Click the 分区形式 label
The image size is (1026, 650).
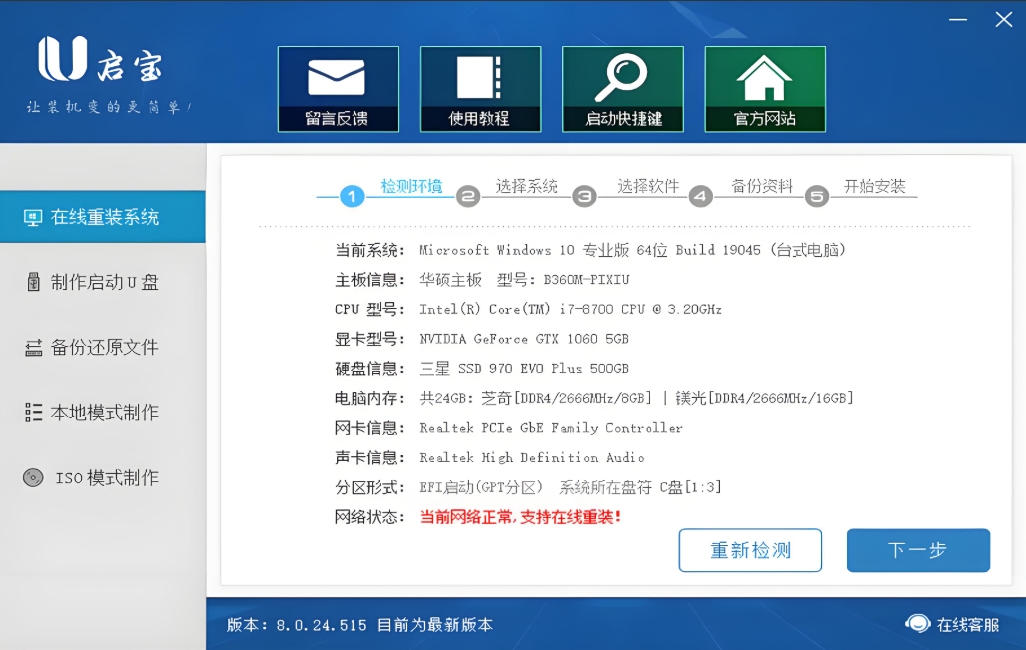370,487
